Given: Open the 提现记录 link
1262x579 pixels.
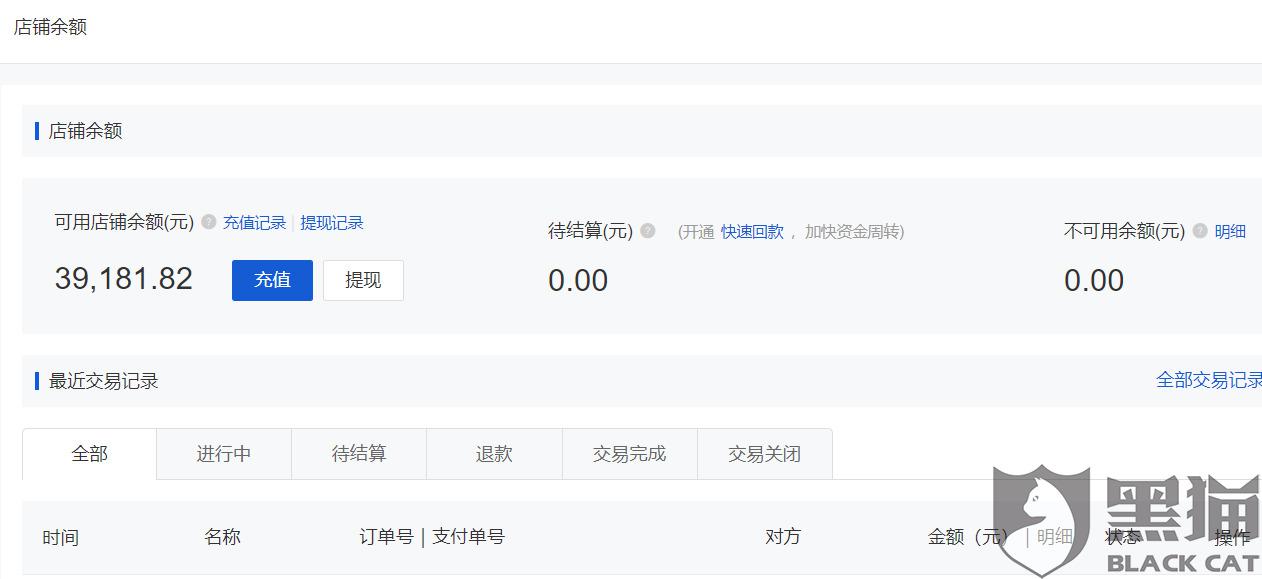Looking at the screenshot, I should tap(332, 223).
